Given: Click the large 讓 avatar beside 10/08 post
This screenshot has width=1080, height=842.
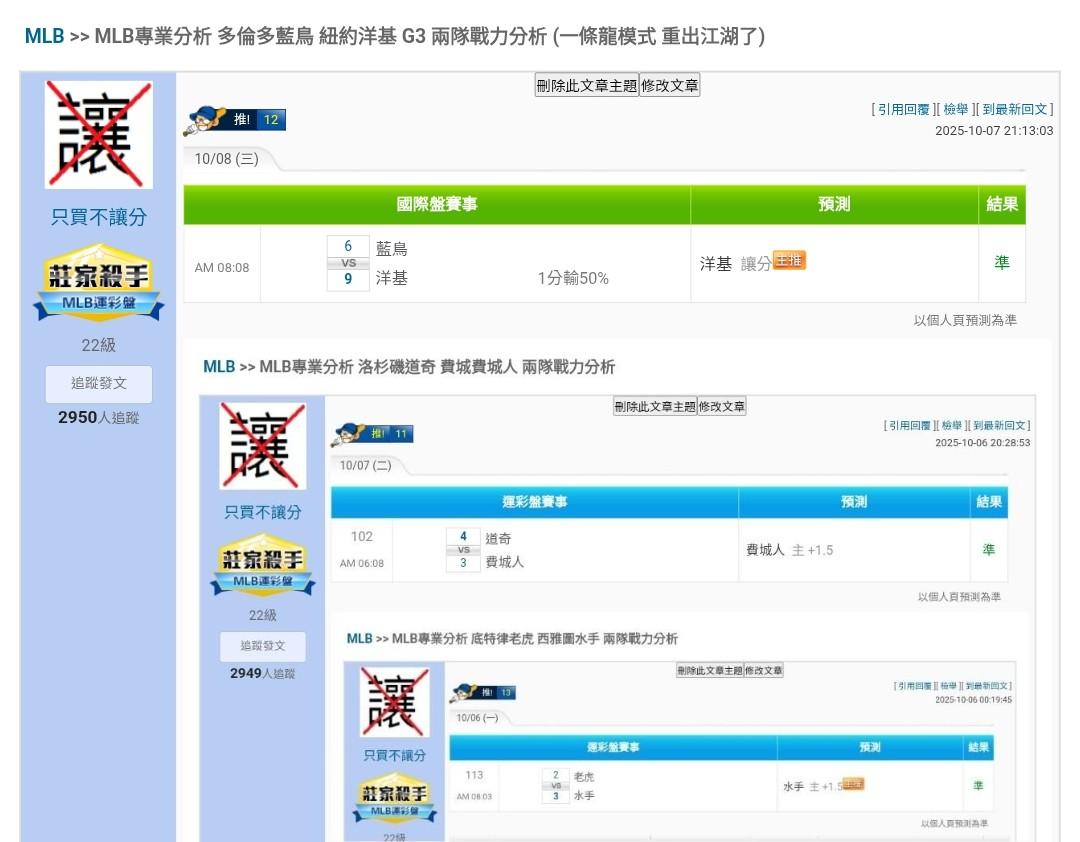Looking at the screenshot, I should pyautogui.click(x=98, y=134).
